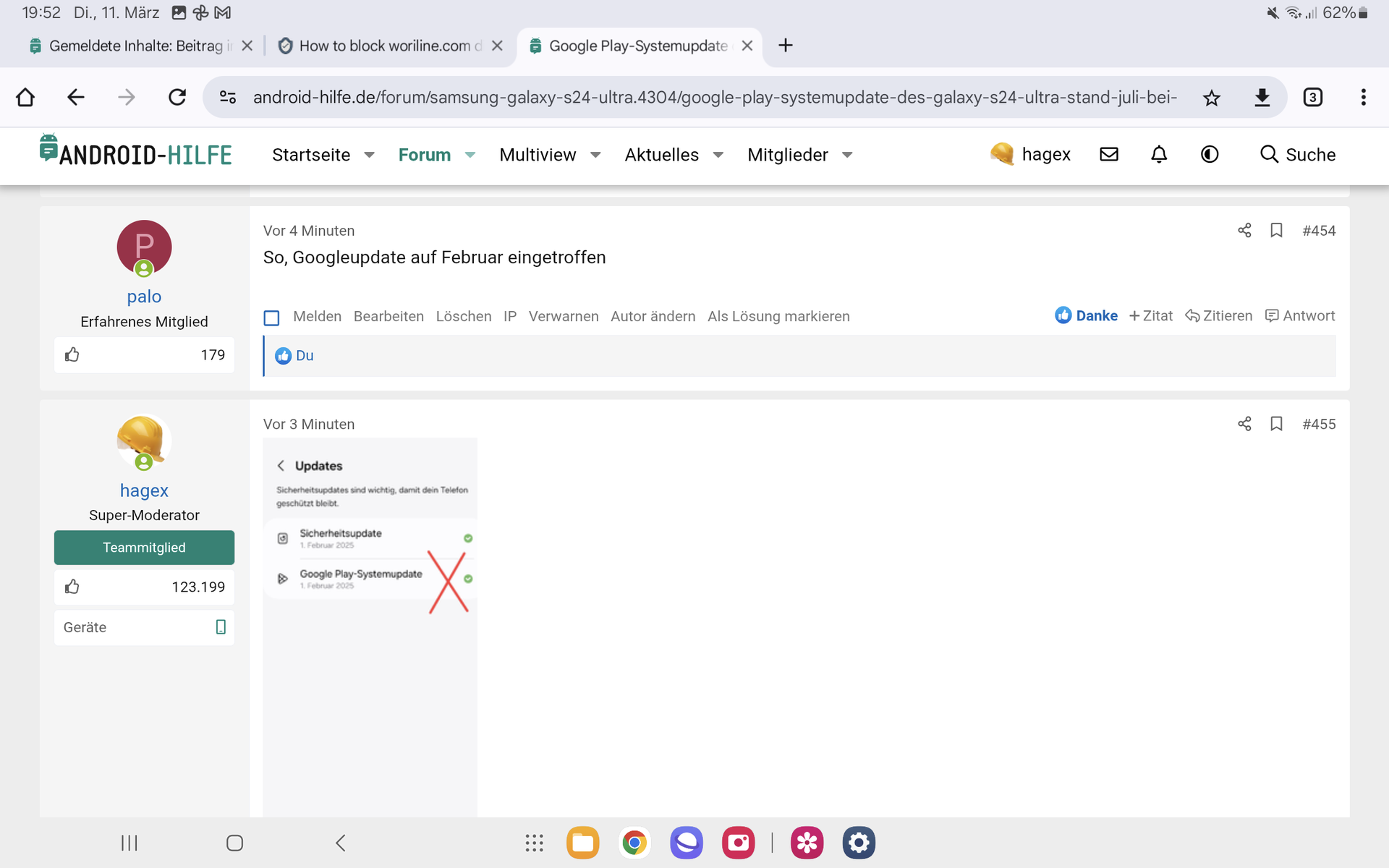Share post #454 via share icon

[x=1244, y=231]
